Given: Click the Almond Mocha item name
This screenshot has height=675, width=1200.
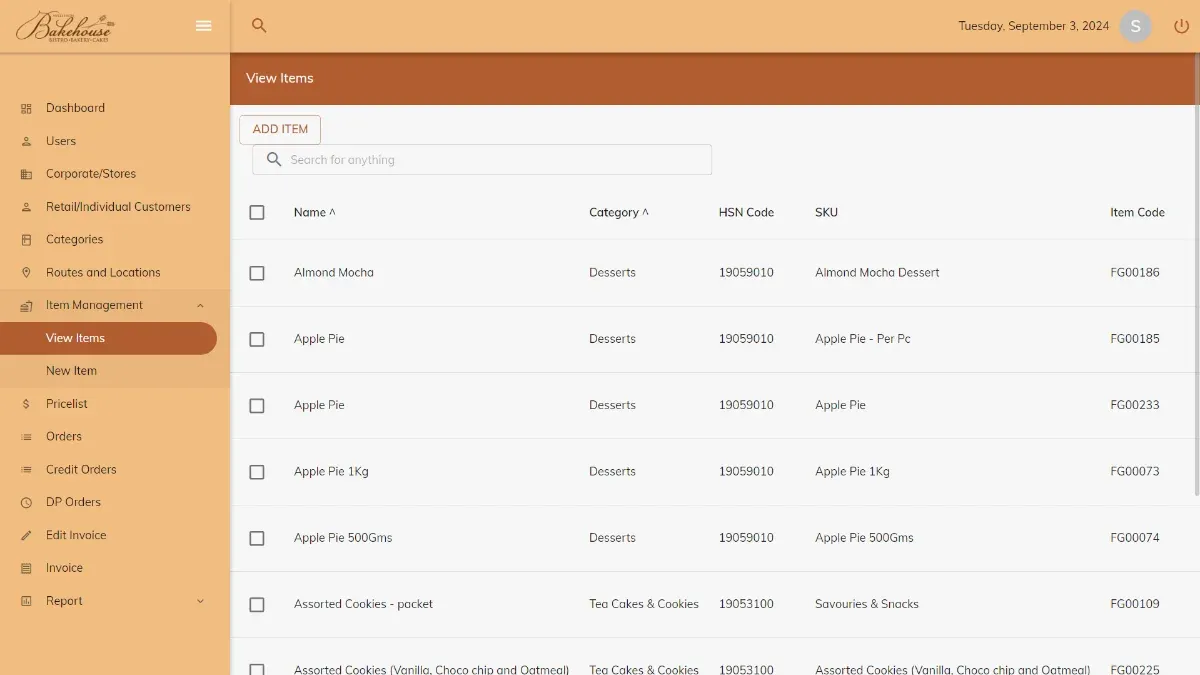Looking at the screenshot, I should click(x=334, y=272).
